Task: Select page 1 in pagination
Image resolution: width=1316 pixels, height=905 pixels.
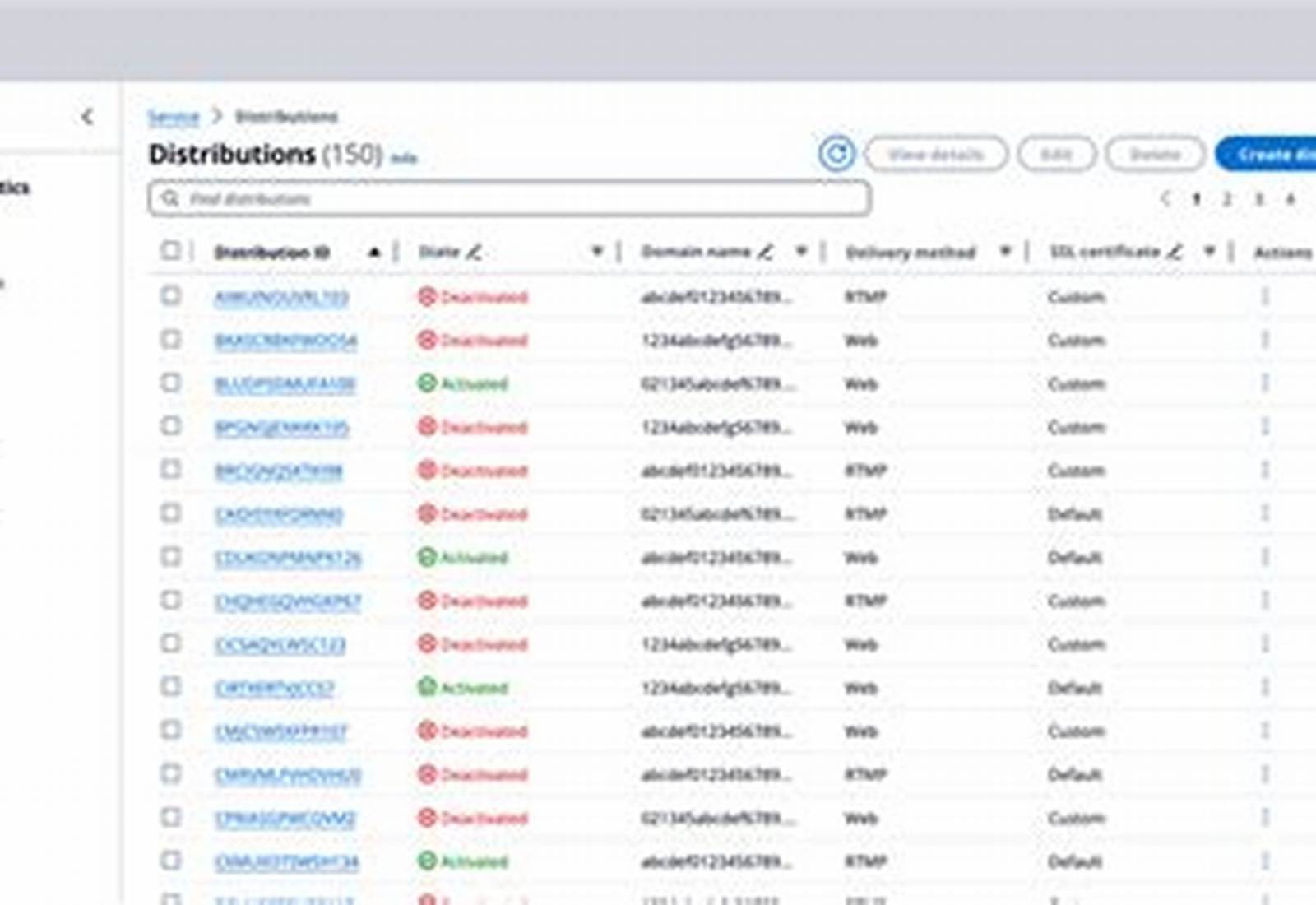Action: (1197, 198)
